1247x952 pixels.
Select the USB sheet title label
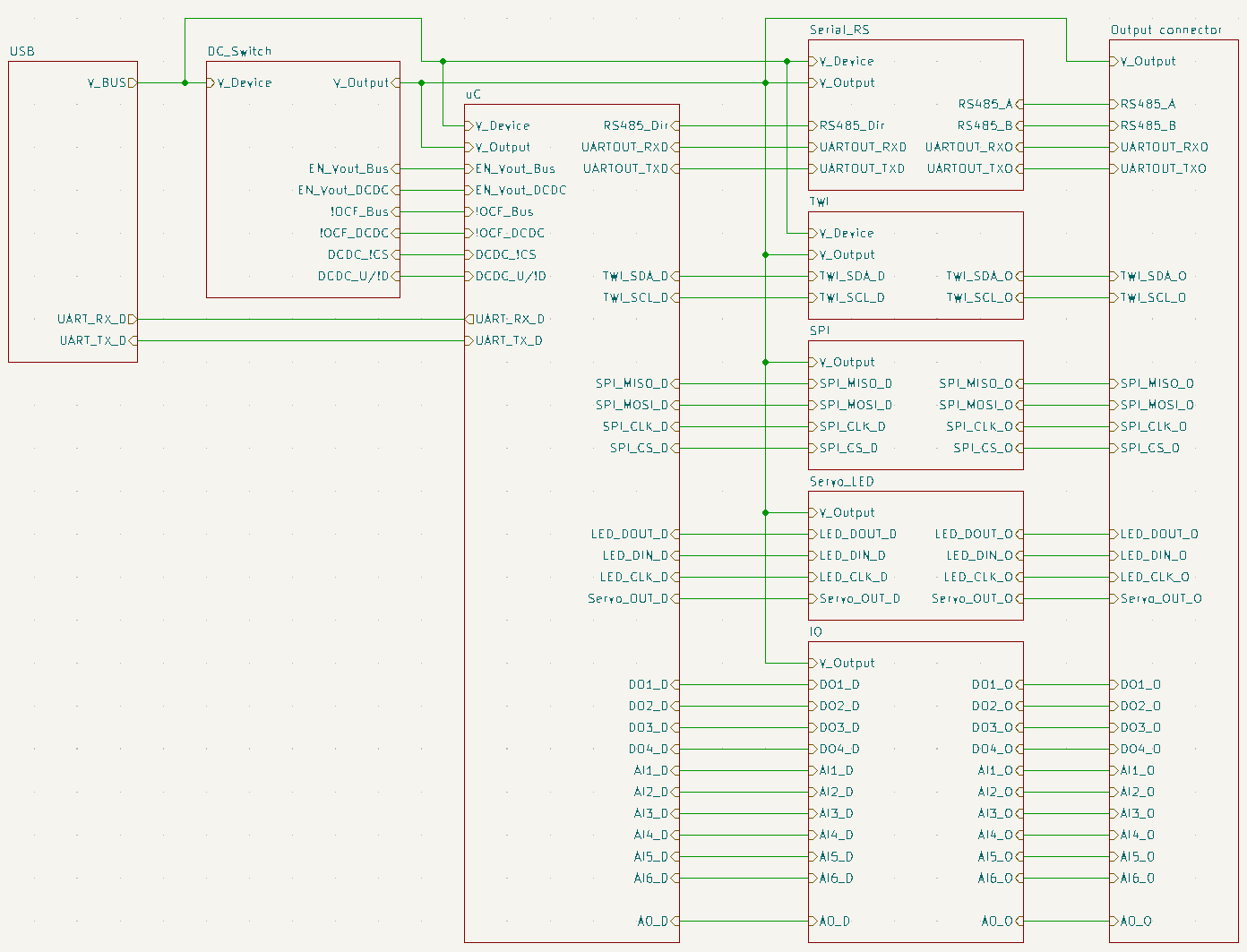(22, 51)
